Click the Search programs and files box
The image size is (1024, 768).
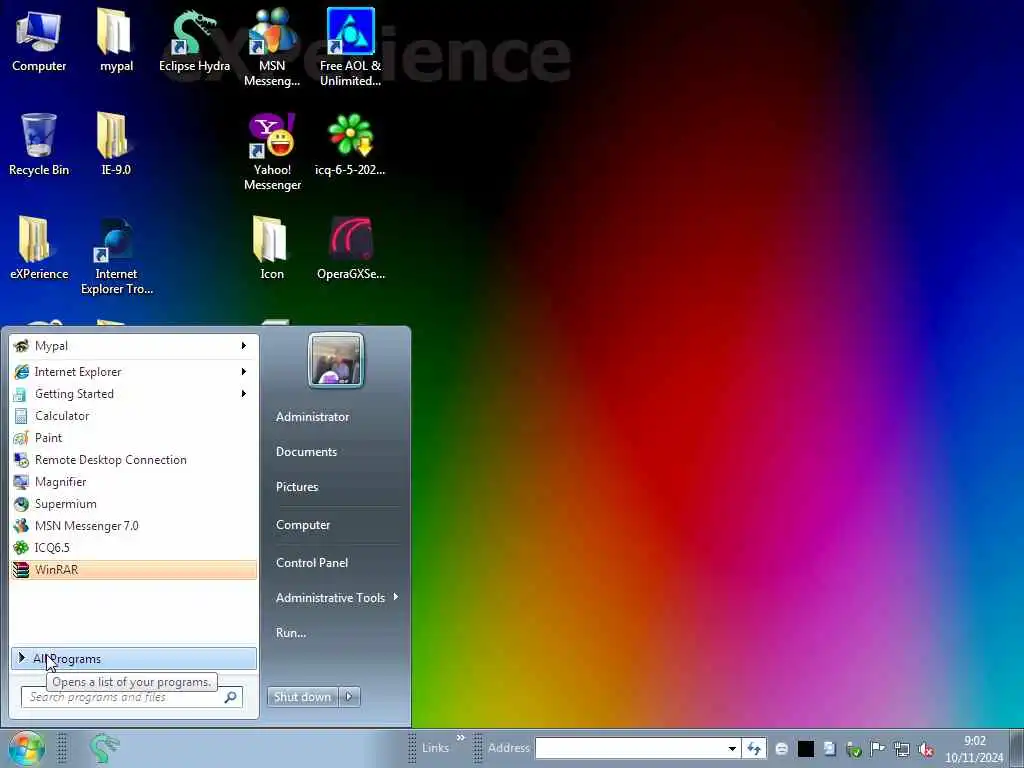(132, 697)
